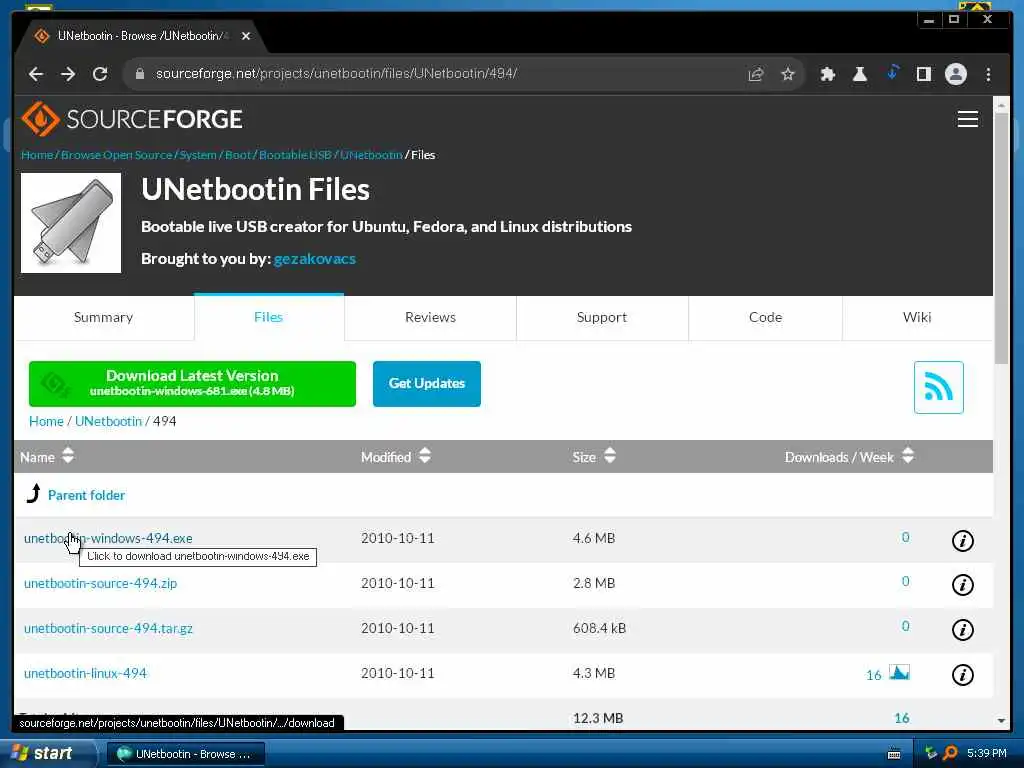Open downloads chart for unetbootin-linux-494

tap(899, 673)
